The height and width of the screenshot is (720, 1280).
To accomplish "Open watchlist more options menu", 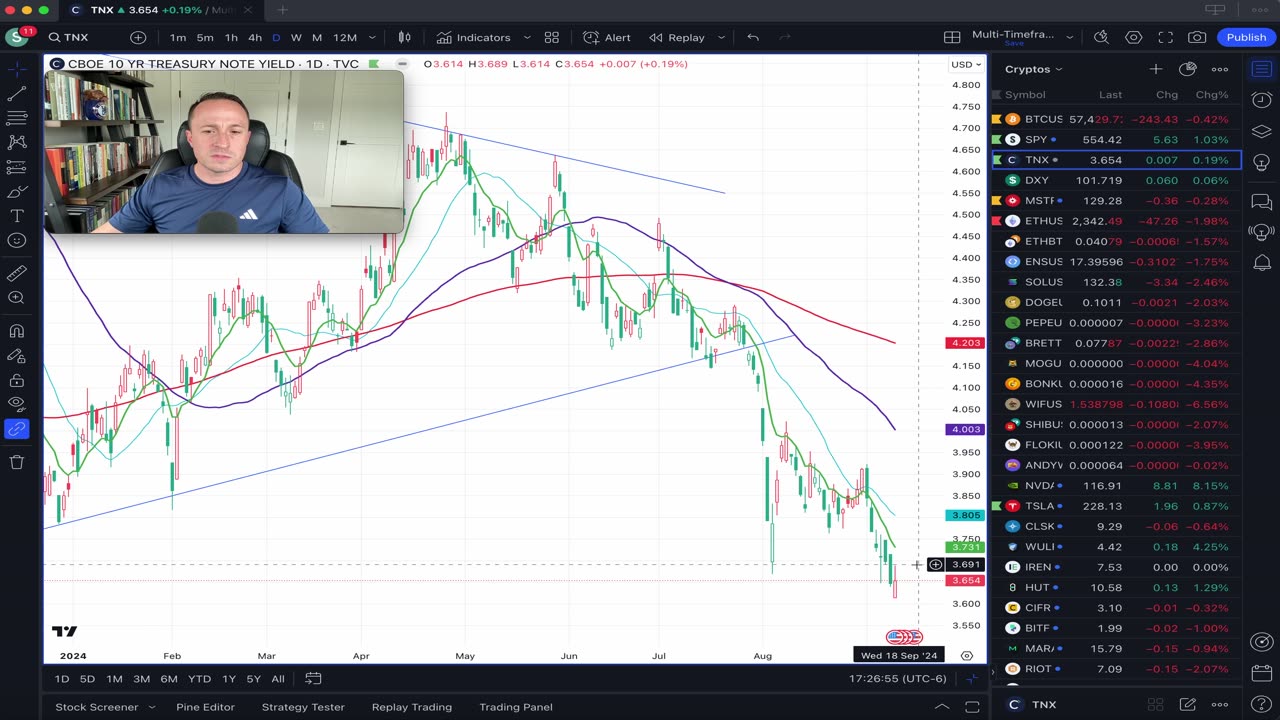I will pos(1220,69).
